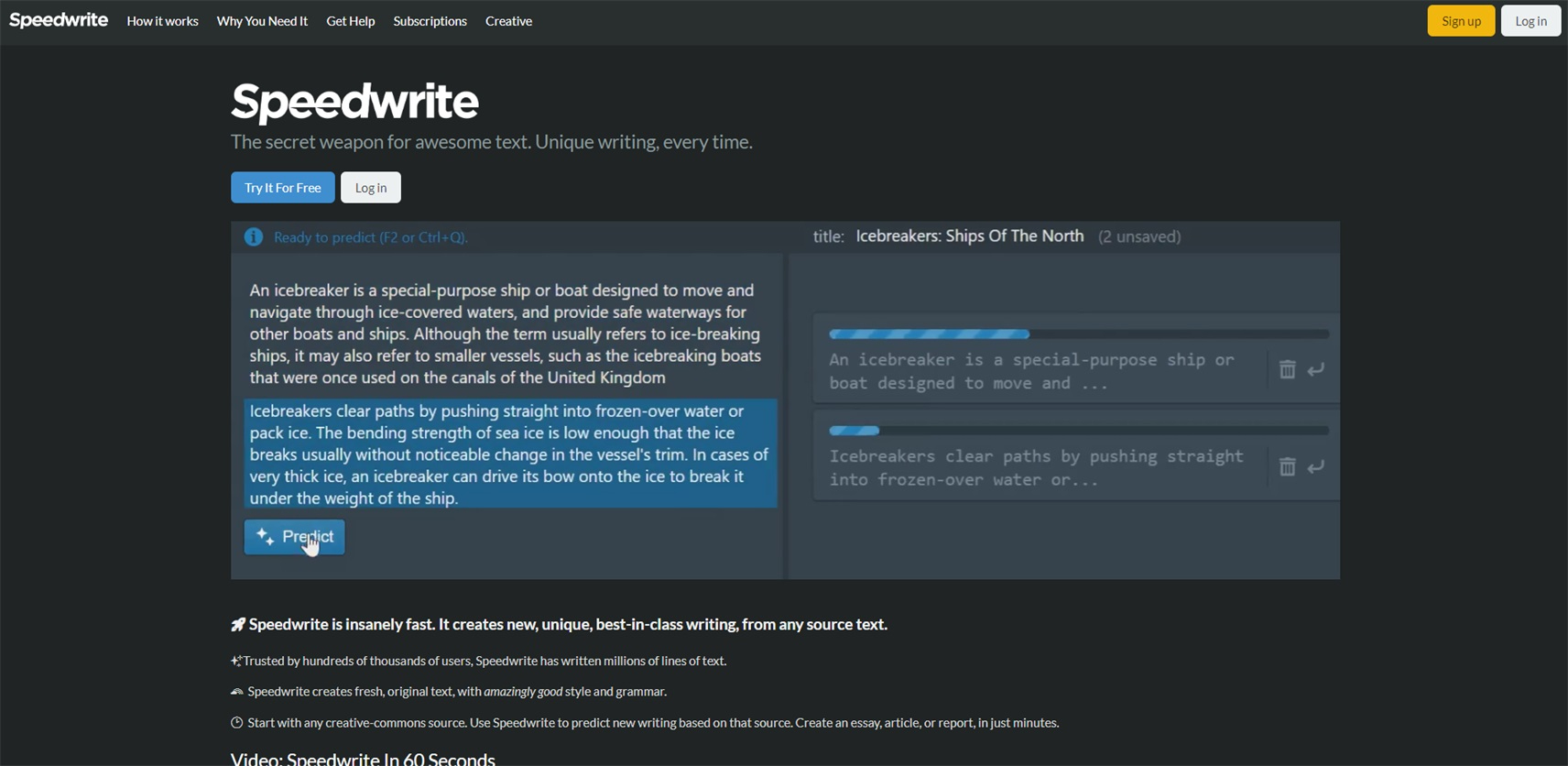Click progress bar above 'An icebreaker is' prediction

click(x=1079, y=334)
